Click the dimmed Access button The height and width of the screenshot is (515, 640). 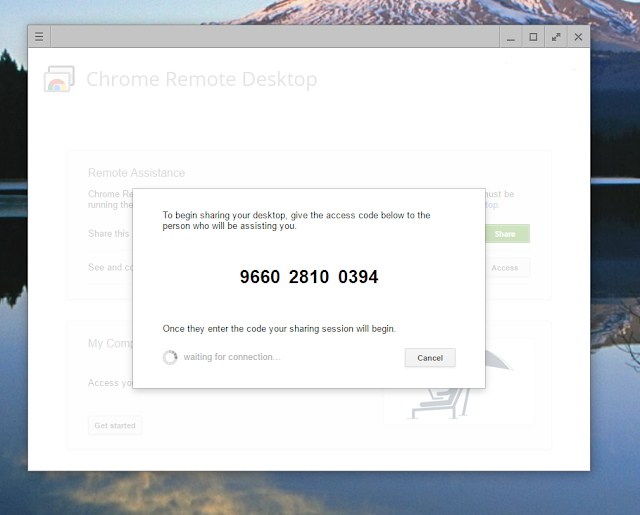pos(507,268)
